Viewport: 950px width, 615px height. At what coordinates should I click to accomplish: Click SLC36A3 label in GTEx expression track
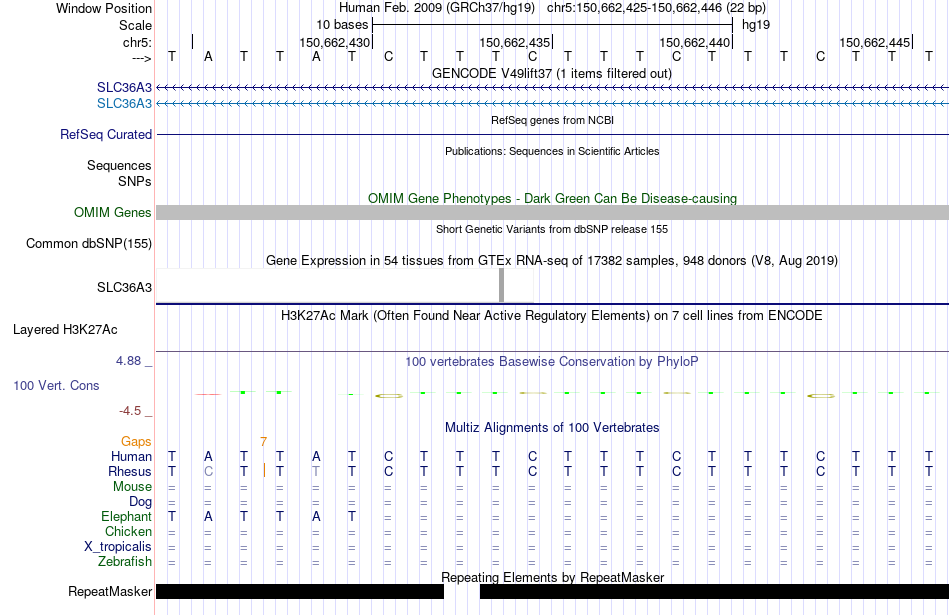coord(124,287)
